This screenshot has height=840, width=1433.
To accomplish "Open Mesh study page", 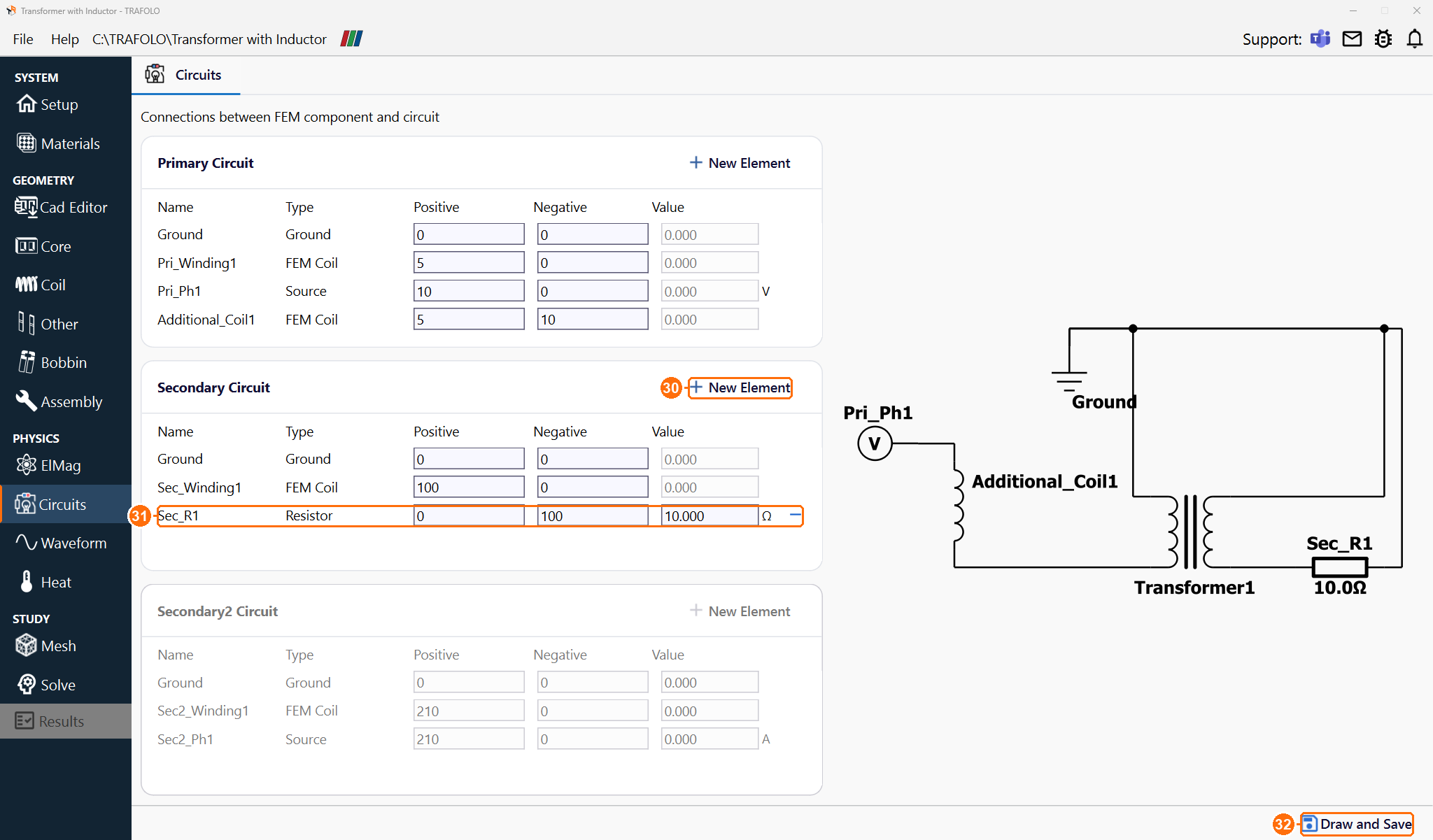I will click(x=45, y=646).
